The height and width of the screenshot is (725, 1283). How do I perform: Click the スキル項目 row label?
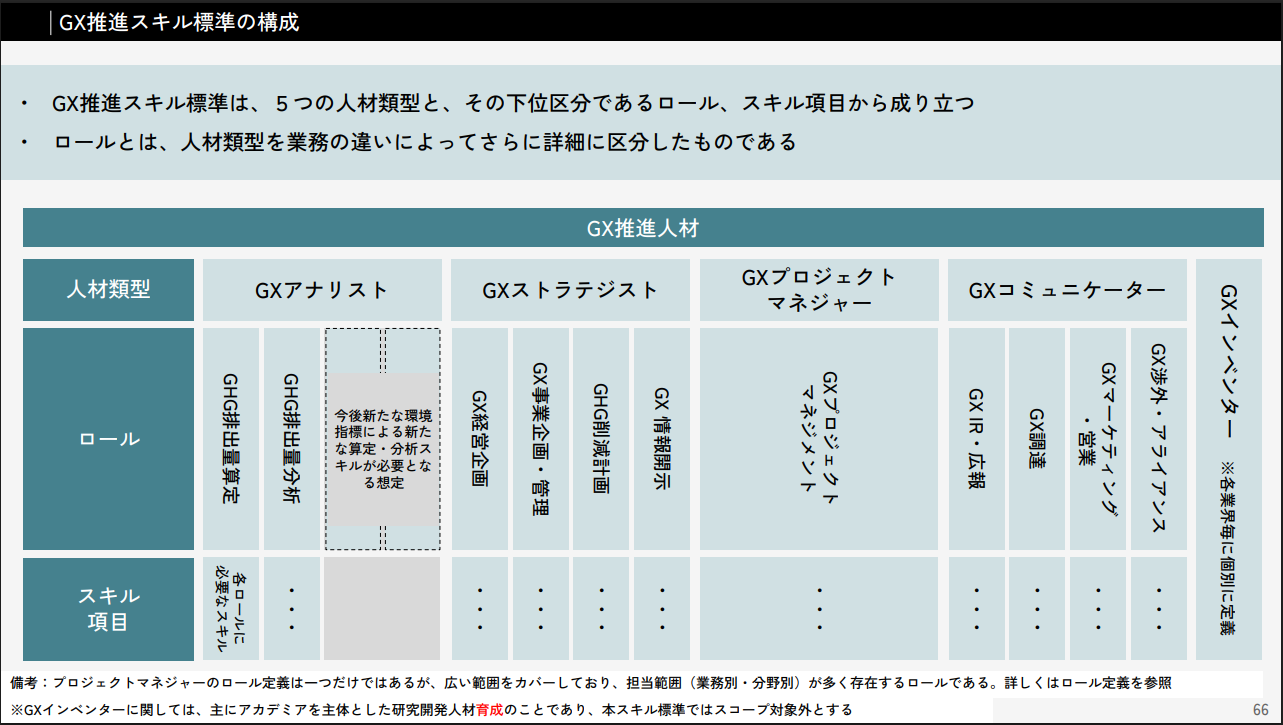click(x=108, y=608)
